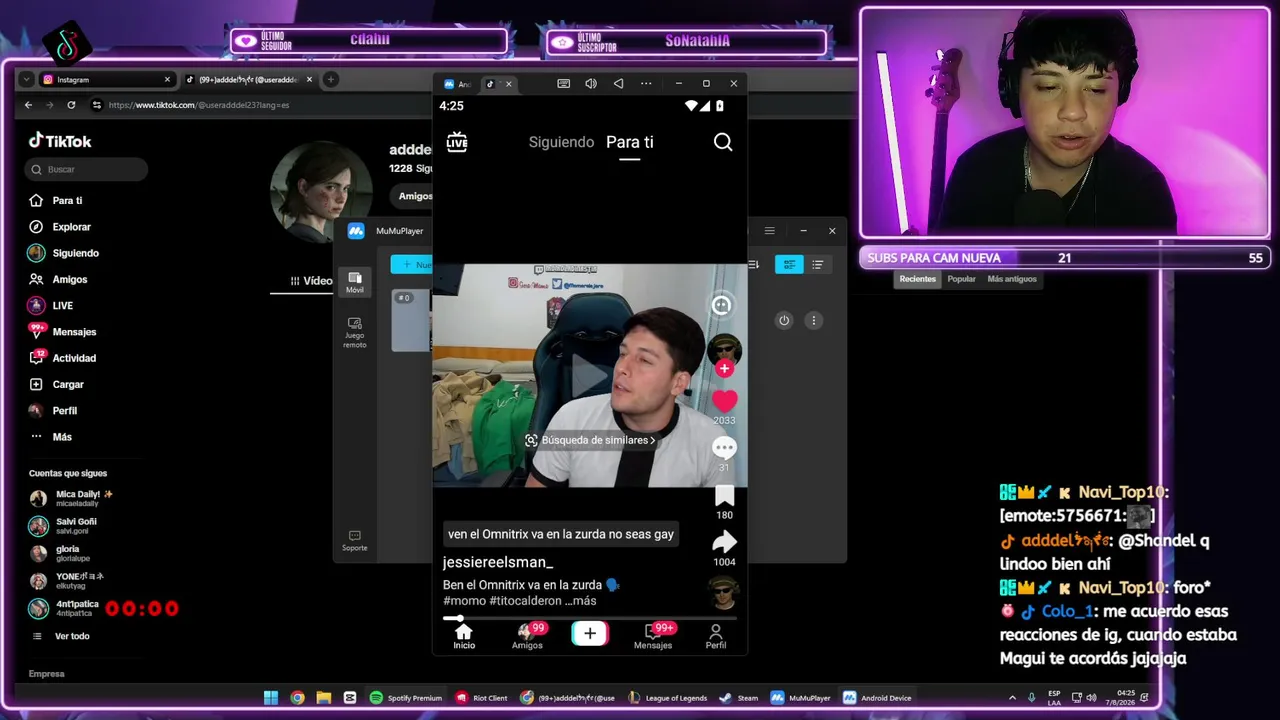1280x720 pixels.
Task: Go back in the browser window
Action: [x=28, y=105]
